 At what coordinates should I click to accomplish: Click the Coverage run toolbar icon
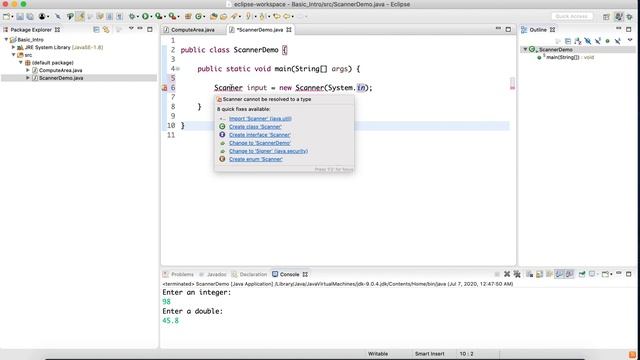(158, 16)
